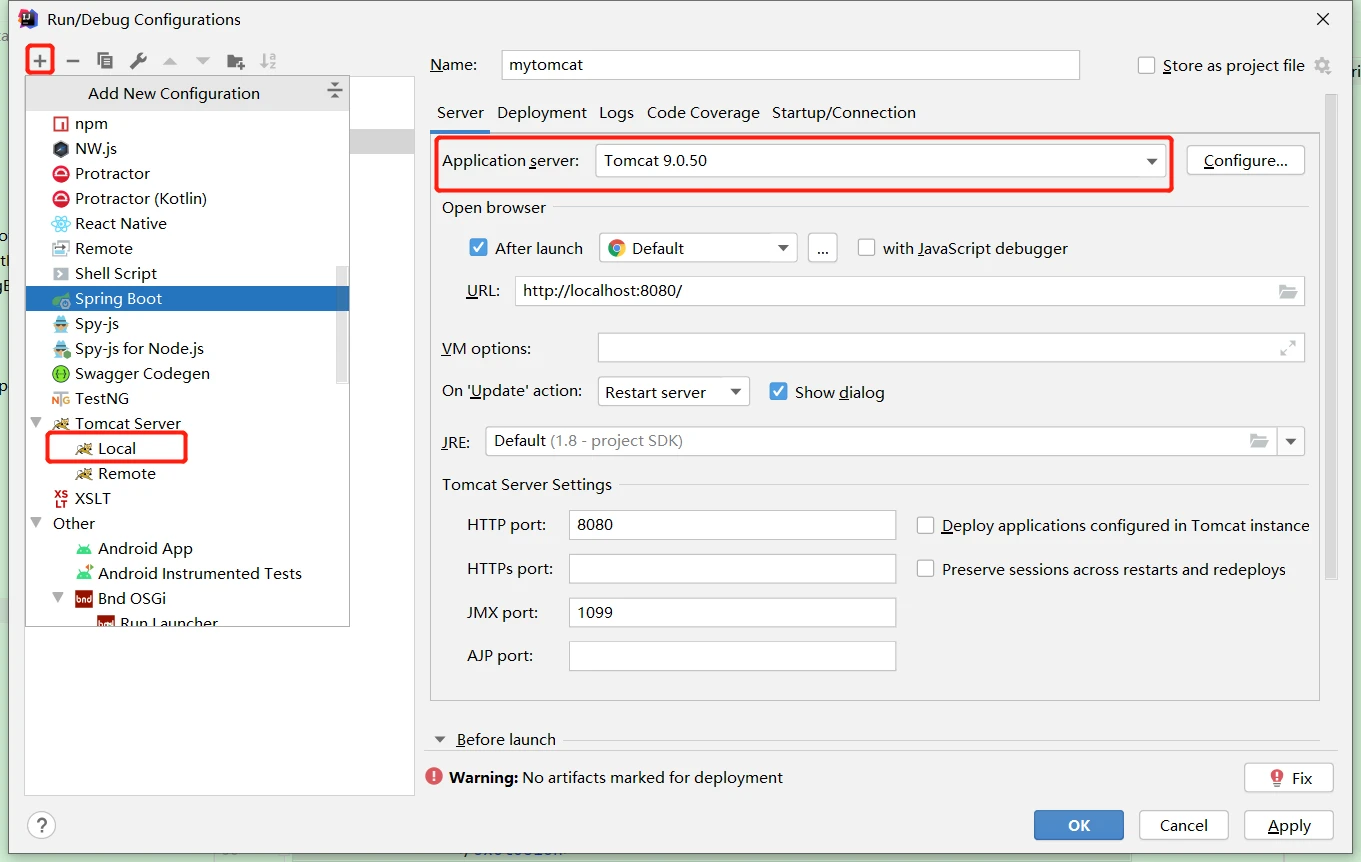Toggle the After launch checkbox
Screen dimensions: 1361x862
tap(478, 248)
